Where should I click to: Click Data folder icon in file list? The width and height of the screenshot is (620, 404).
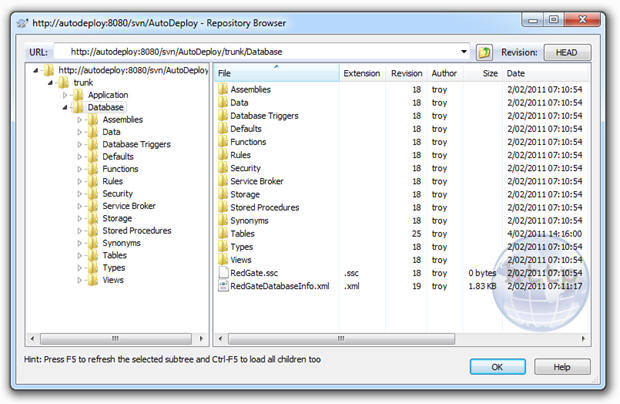tap(223, 102)
